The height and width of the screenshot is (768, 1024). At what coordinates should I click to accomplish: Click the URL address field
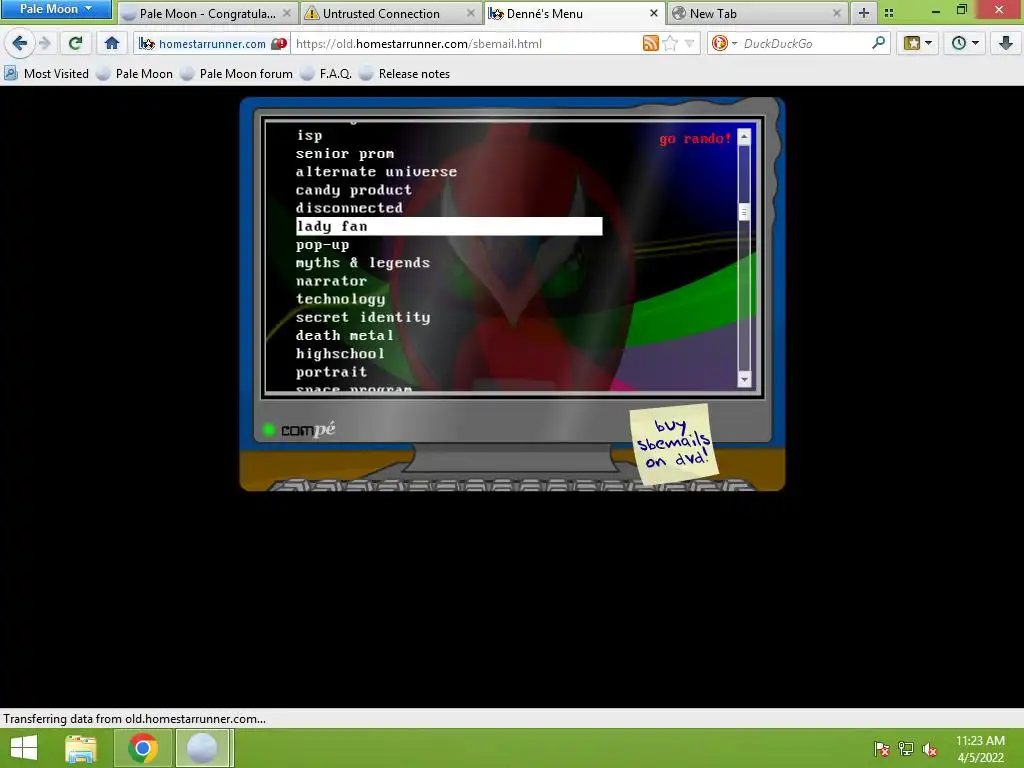point(465,44)
